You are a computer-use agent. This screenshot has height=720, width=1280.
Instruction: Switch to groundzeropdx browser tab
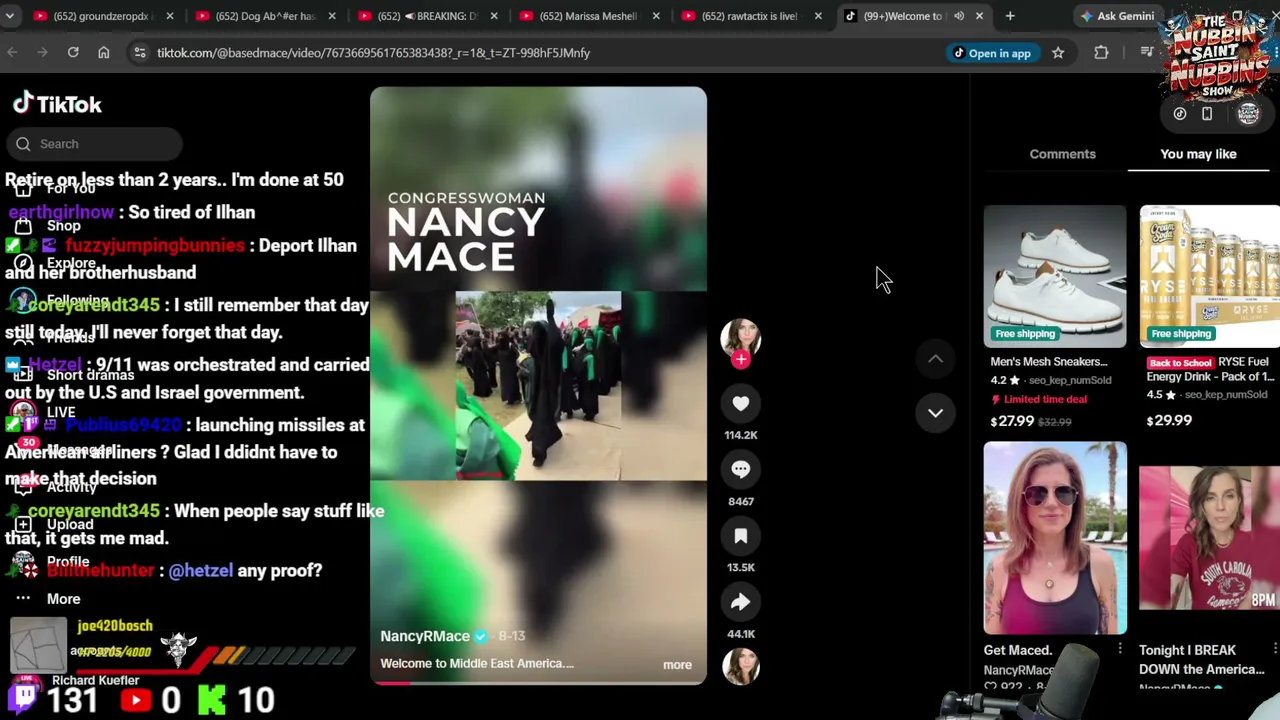point(104,16)
